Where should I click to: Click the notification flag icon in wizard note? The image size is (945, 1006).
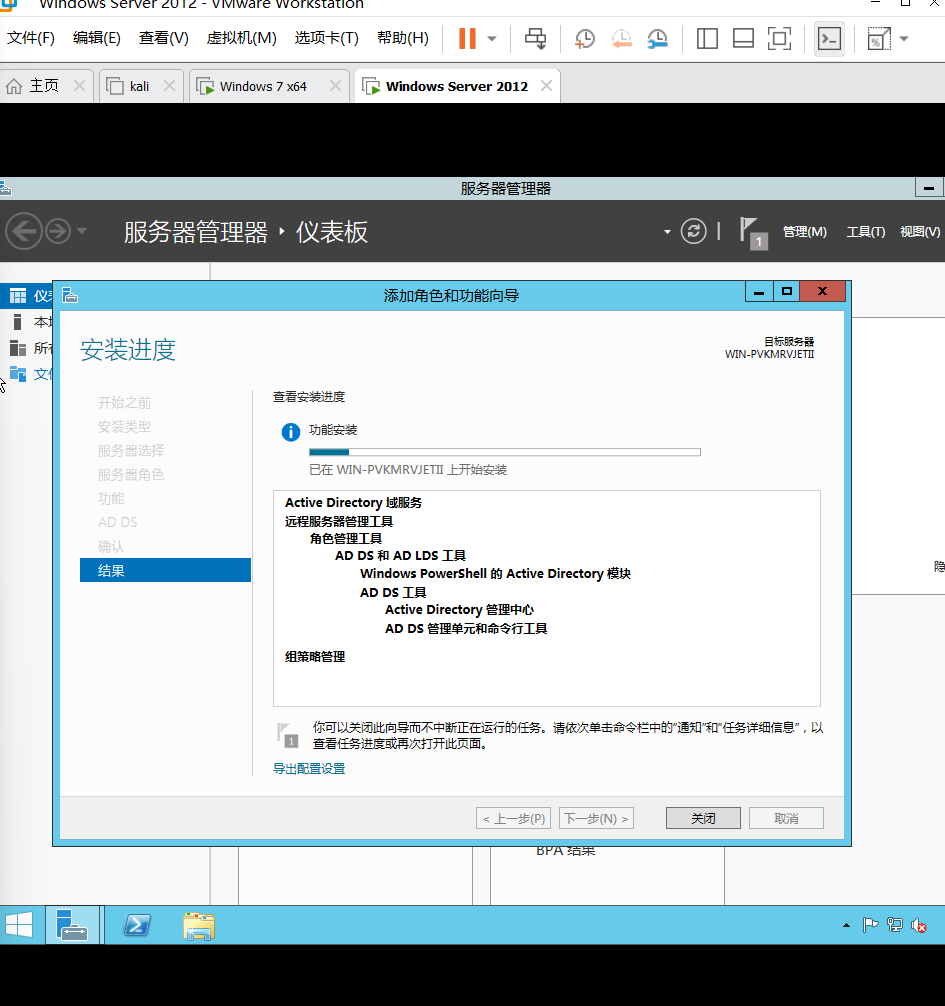coord(287,735)
